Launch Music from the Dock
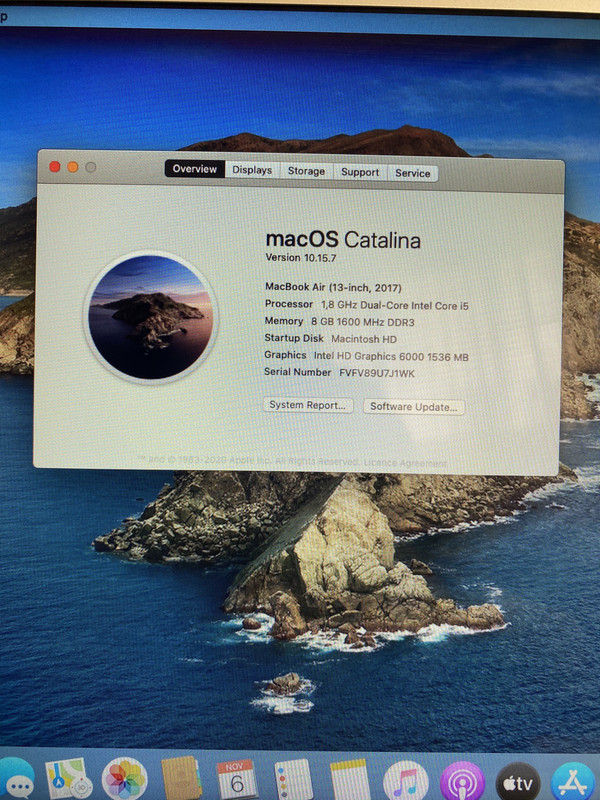This screenshot has width=600, height=800. point(406,781)
